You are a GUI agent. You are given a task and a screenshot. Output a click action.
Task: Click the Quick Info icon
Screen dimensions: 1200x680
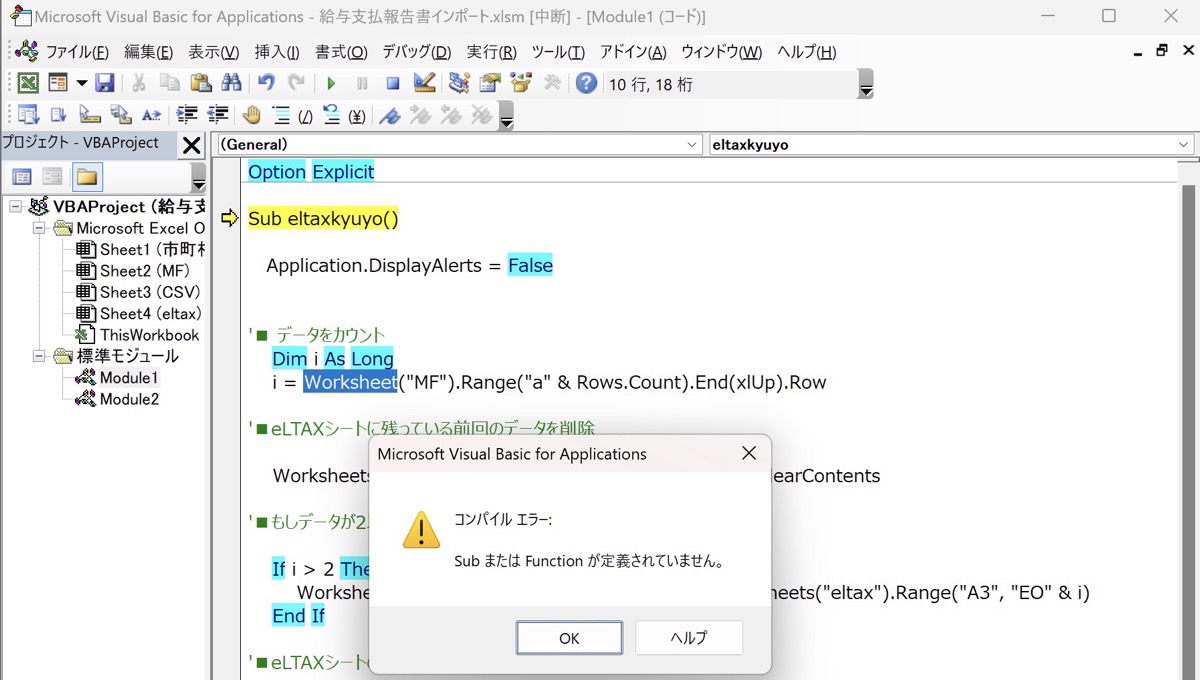tap(90, 115)
